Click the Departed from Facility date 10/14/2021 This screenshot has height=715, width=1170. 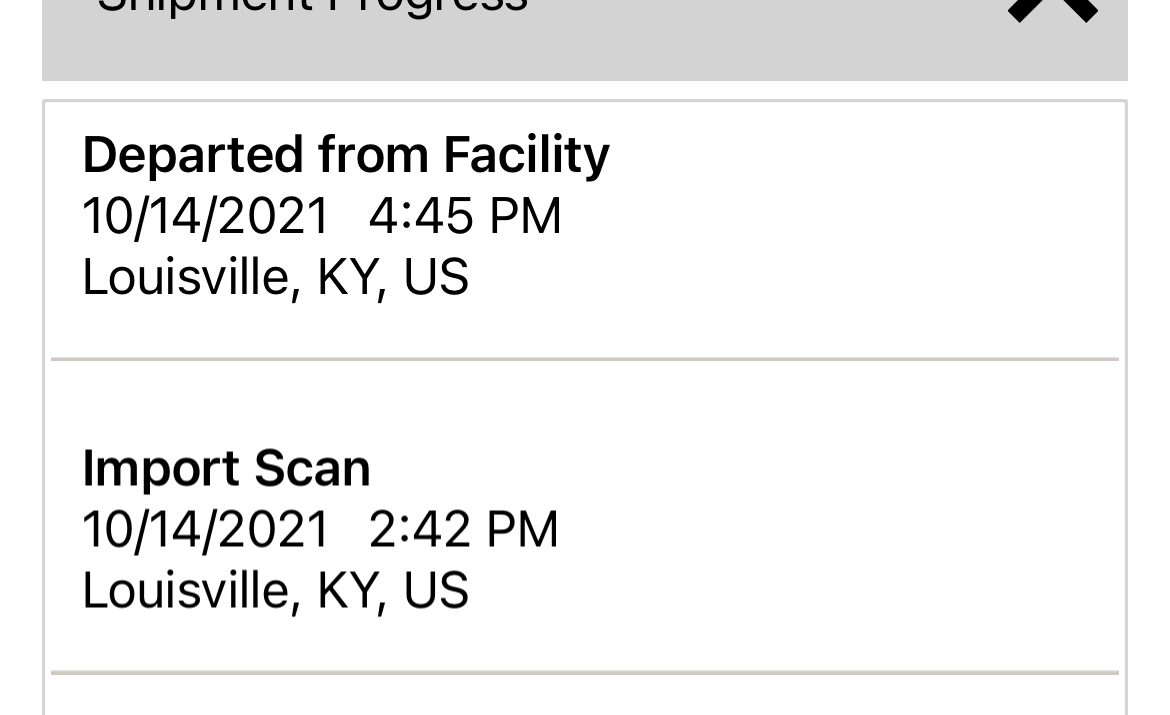pyautogui.click(x=205, y=216)
